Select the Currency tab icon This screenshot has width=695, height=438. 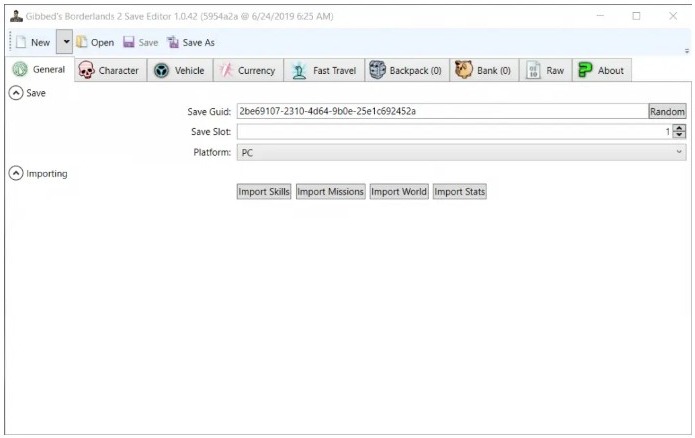coord(226,71)
